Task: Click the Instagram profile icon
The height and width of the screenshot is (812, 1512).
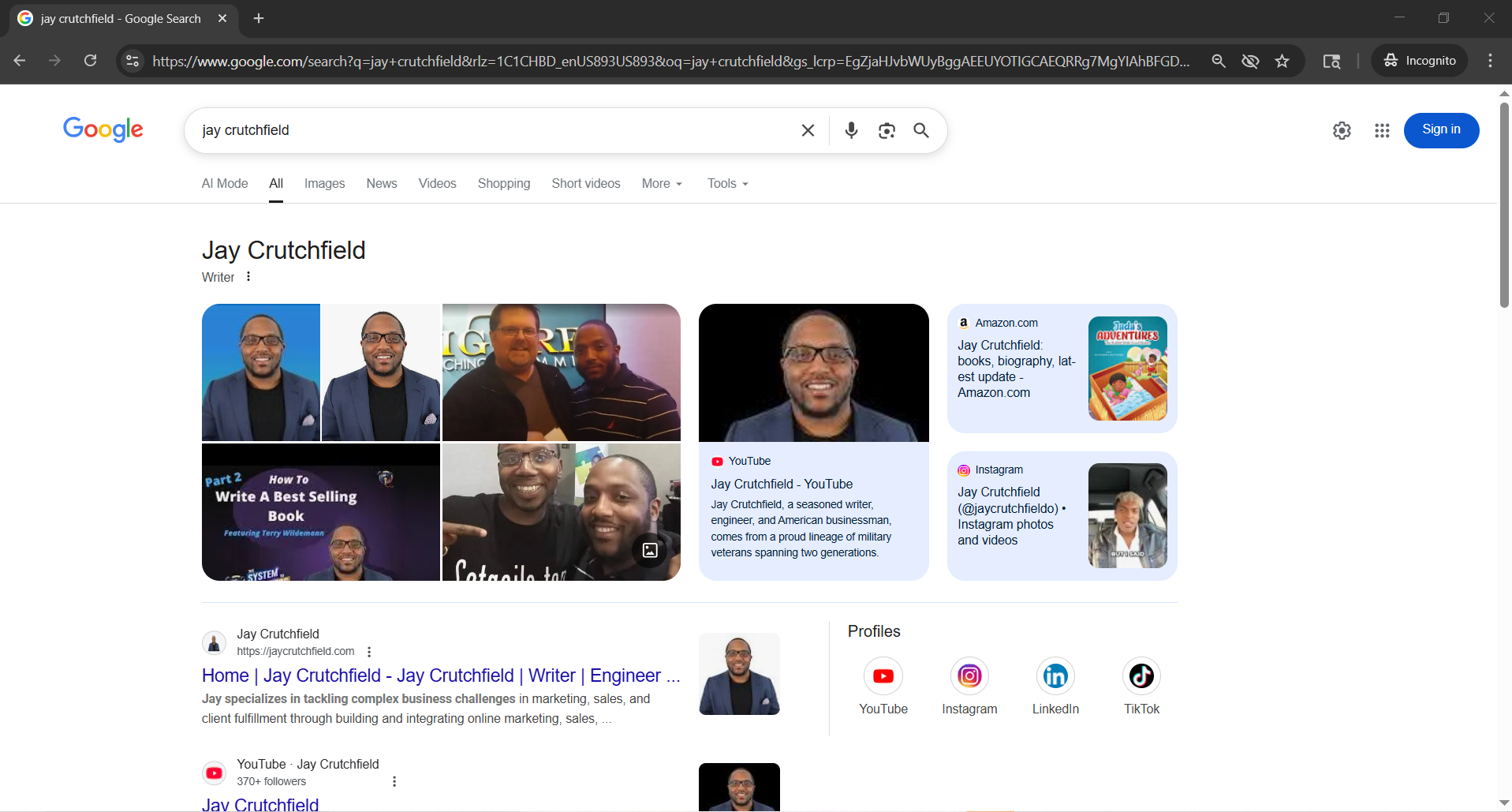Action: coord(969,676)
